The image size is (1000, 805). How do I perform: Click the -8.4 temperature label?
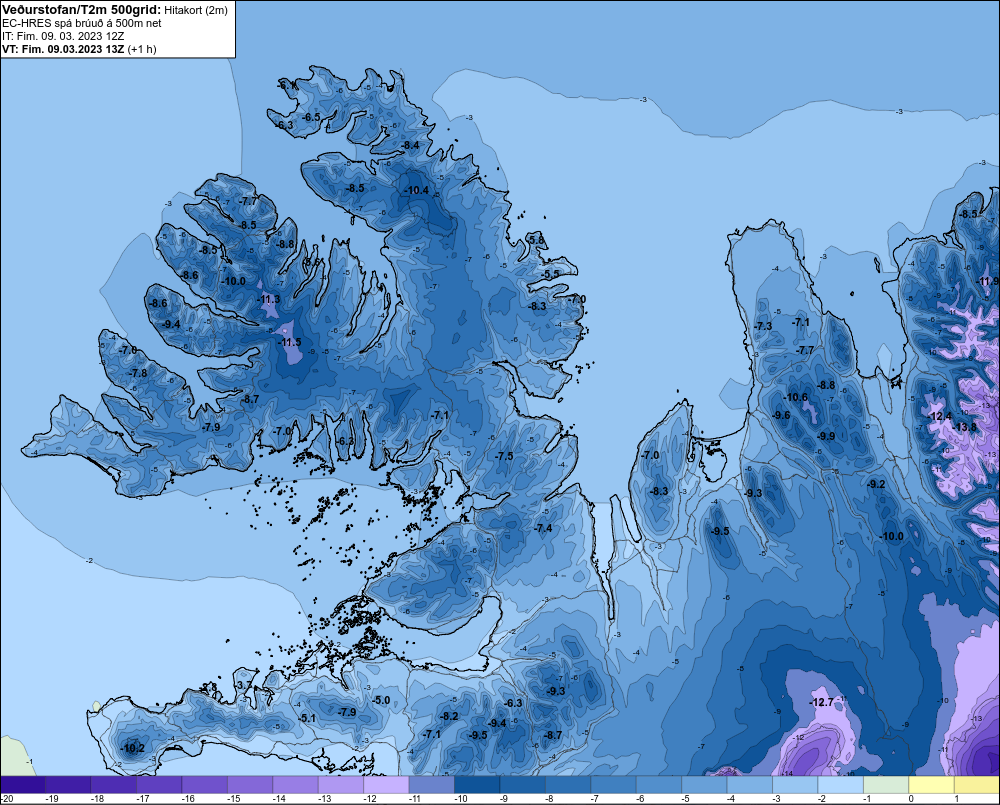coord(411,145)
